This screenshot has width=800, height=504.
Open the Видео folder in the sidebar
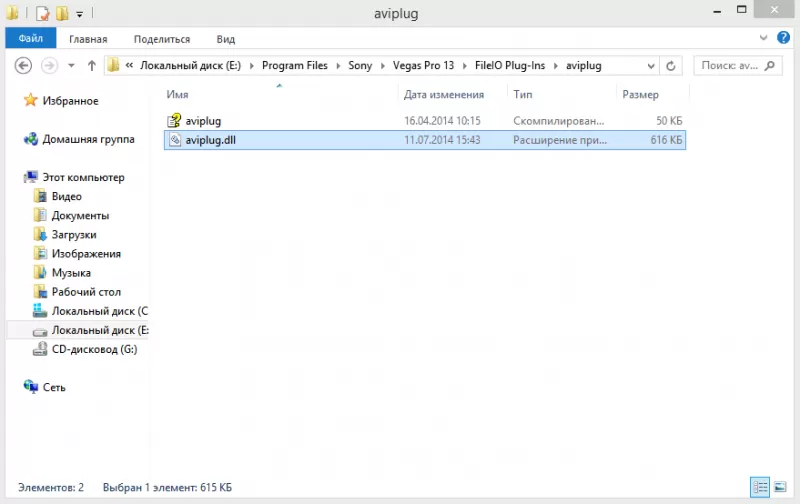coord(66,196)
